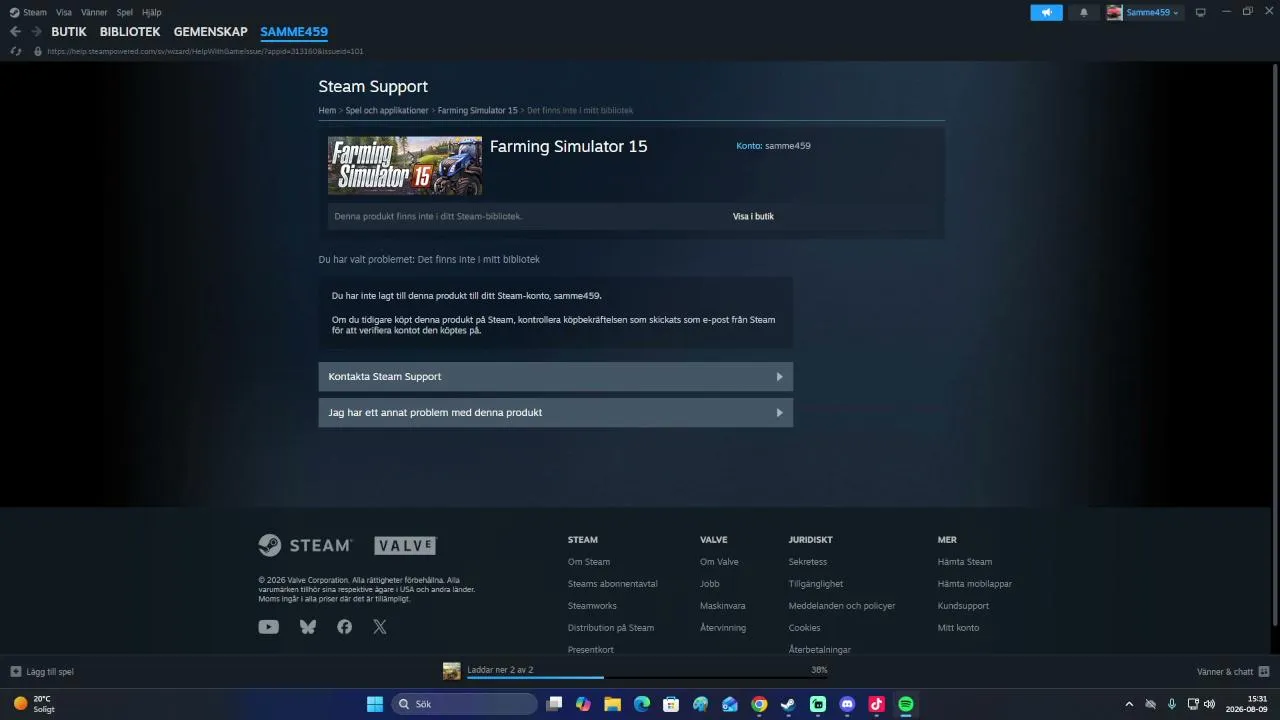Image resolution: width=1280 pixels, height=720 pixels.
Task: Open the Hjälp menu
Action: (152, 12)
